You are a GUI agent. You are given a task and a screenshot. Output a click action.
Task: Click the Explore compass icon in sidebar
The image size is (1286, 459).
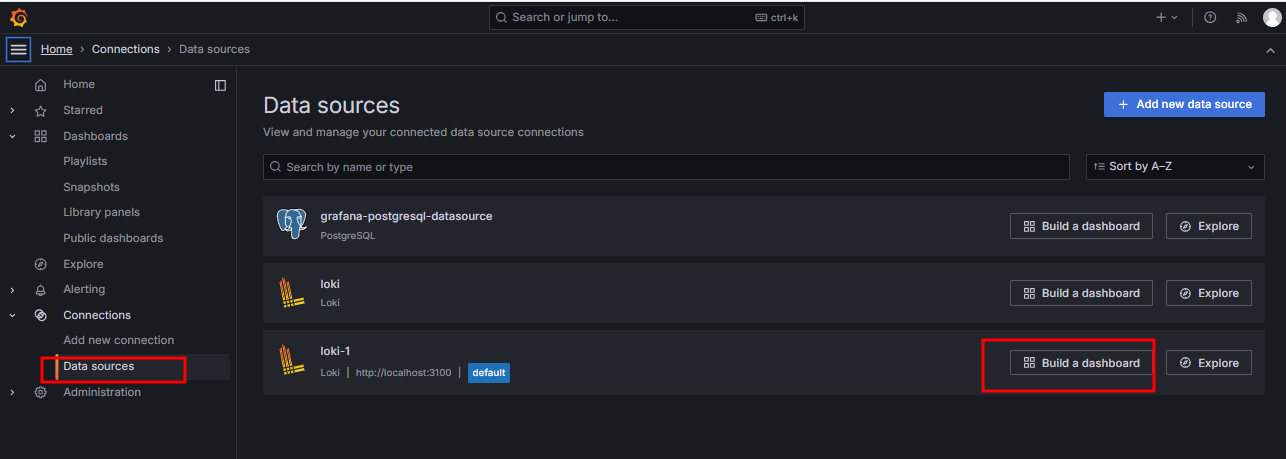(41, 264)
